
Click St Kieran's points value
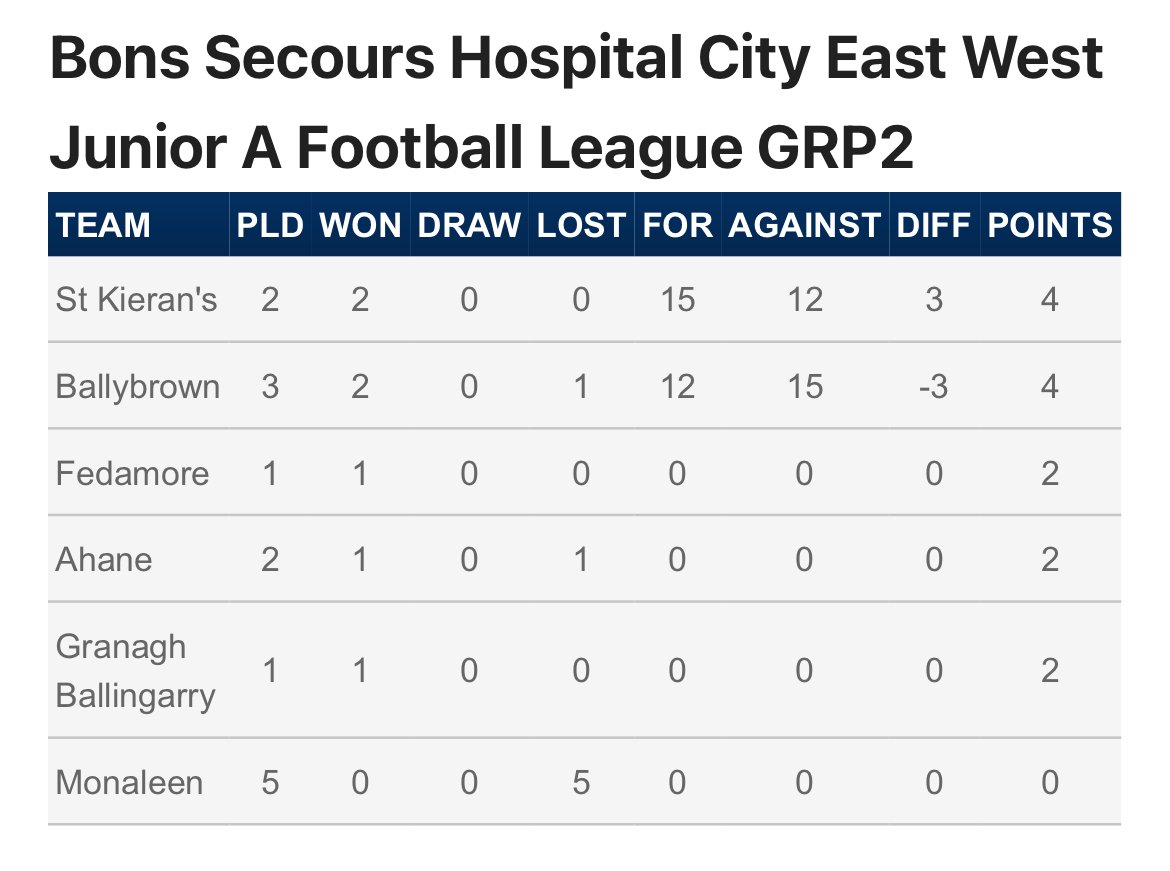pyautogui.click(x=1049, y=300)
